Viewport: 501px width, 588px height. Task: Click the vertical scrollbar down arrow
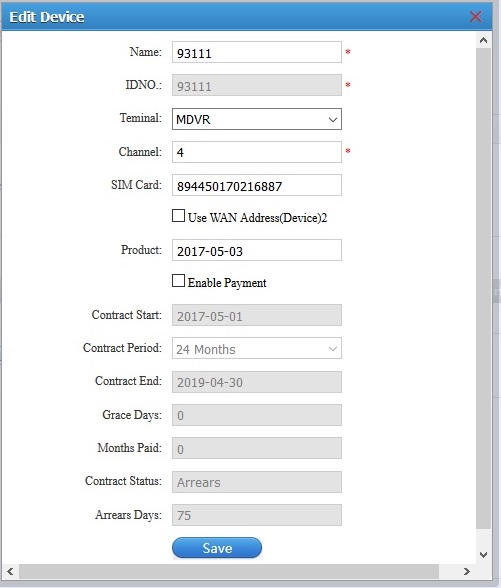483,554
